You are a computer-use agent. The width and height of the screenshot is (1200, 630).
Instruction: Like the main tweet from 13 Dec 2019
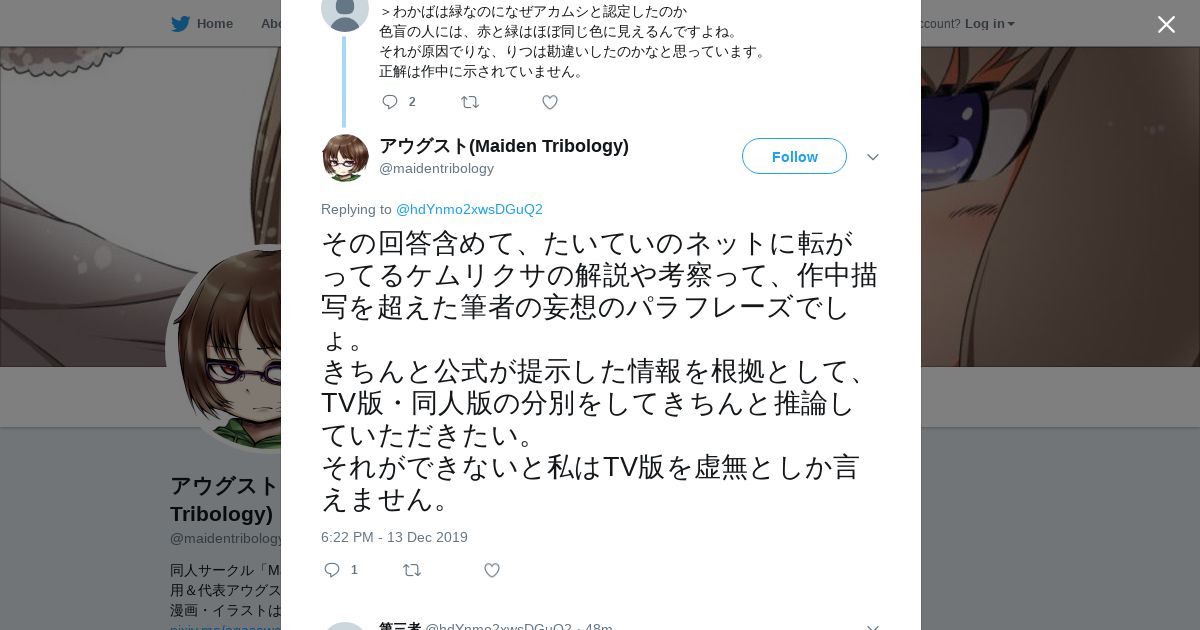point(492,570)
